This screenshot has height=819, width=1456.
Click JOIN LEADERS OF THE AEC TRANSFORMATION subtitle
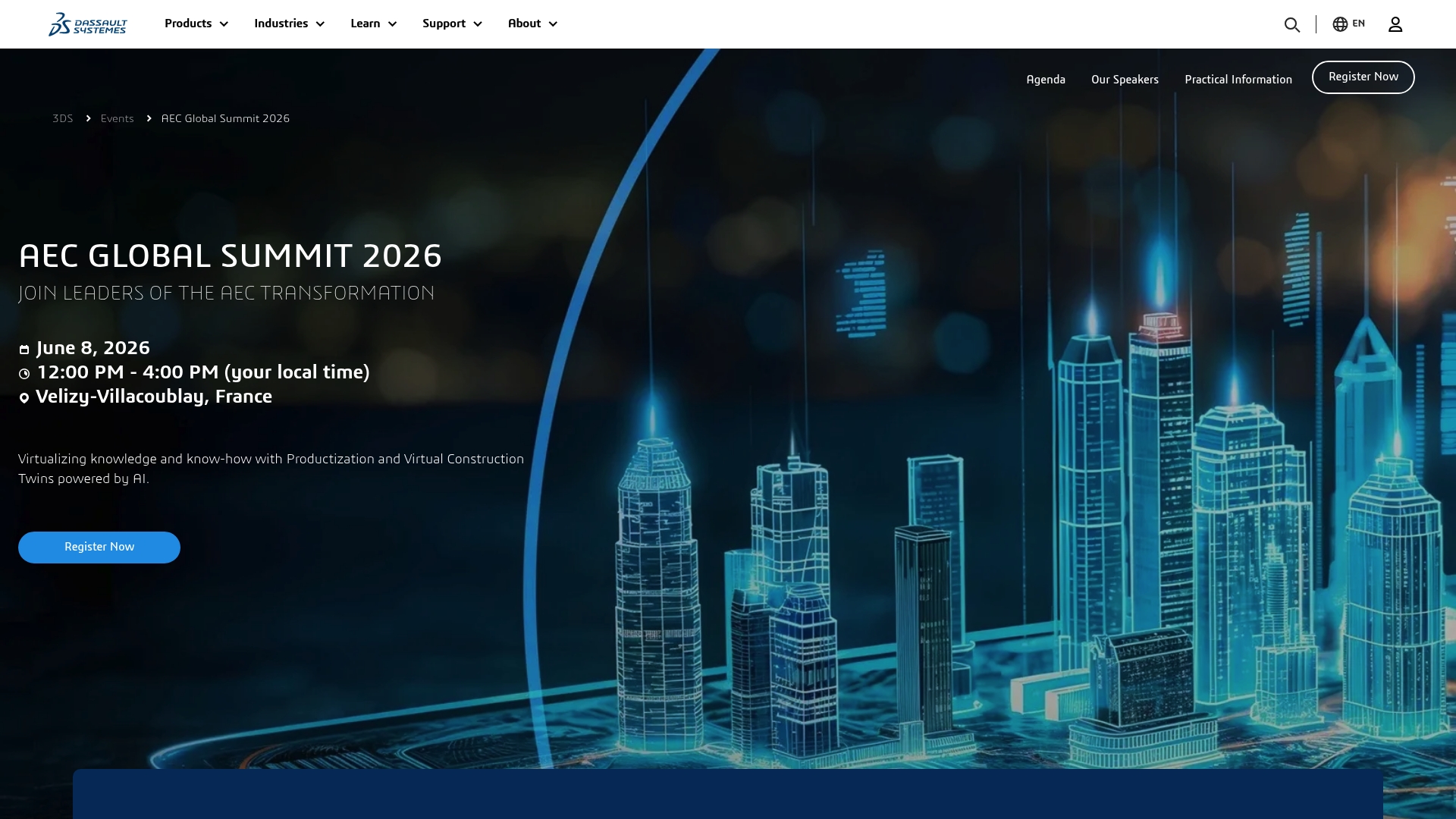tap(227, 293)
